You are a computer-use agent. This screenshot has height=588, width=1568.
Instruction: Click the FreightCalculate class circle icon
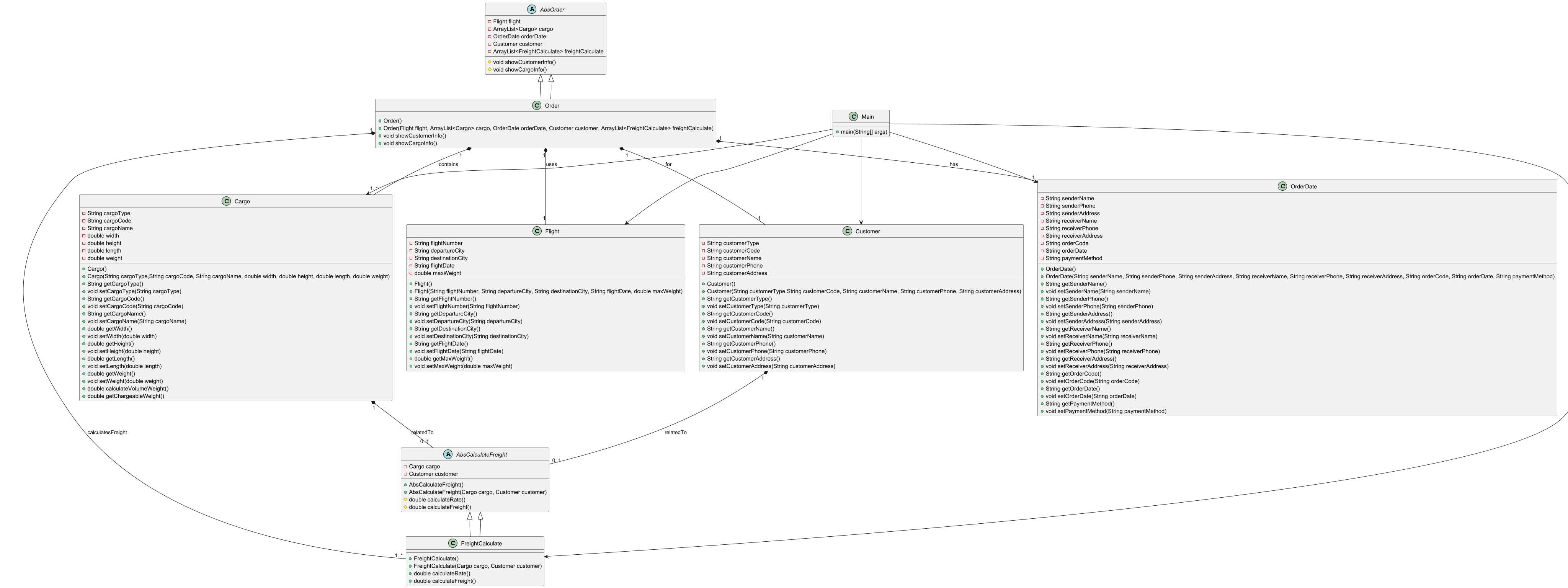[x=452, y=543]
